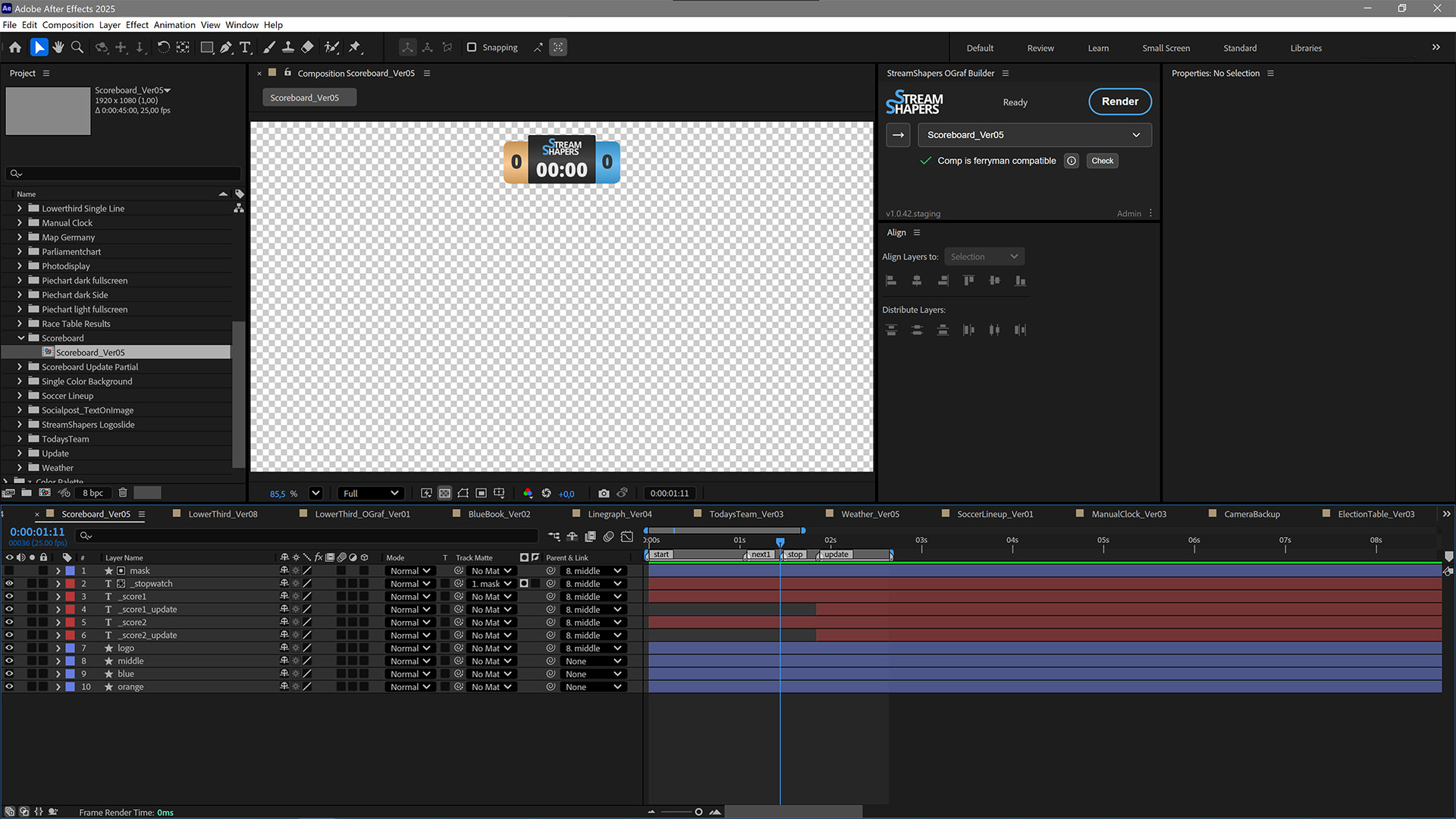This screenshot has height=819, width=1456.
Task: Click the timeline zoom slider handle
Action: coord(698,812)
